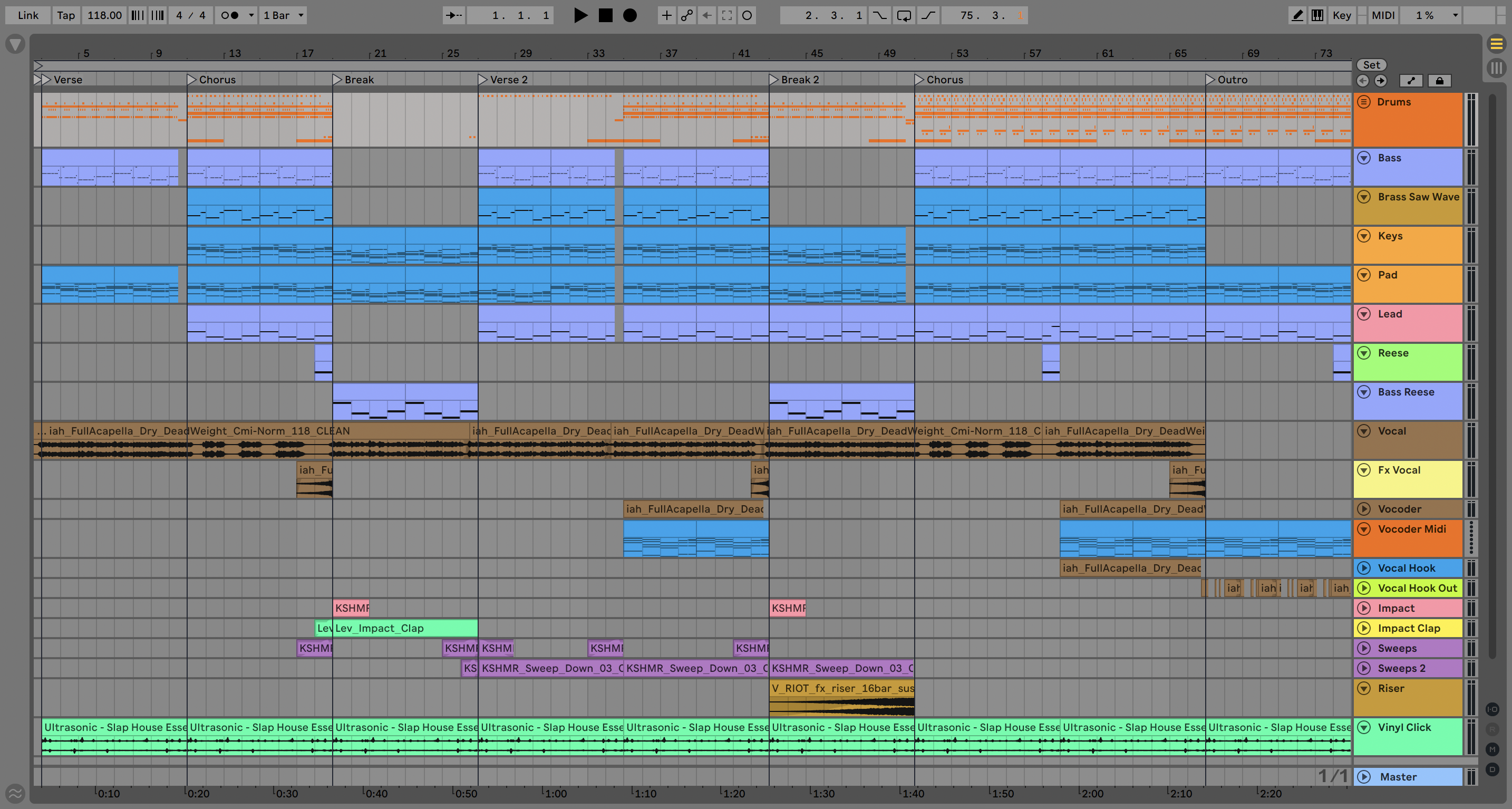Viewport: 1512px width, 809px height.
Task: Switch to Session View using bars icon
Action: (x=1496, y=68)
